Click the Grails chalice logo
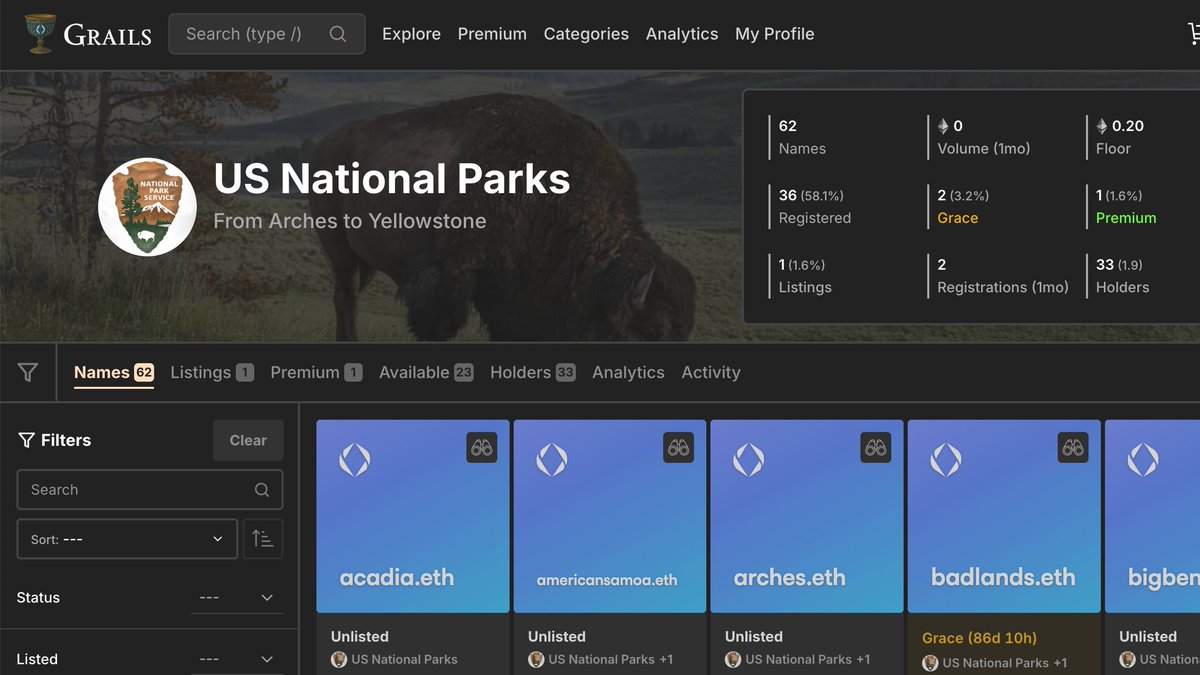Screen dimensions: 1200x675 (41, 34)
